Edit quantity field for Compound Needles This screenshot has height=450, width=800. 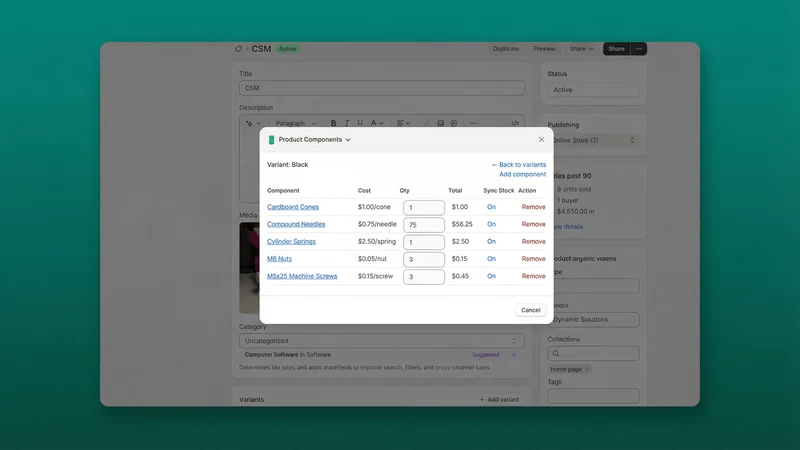(x=424, y=224)
